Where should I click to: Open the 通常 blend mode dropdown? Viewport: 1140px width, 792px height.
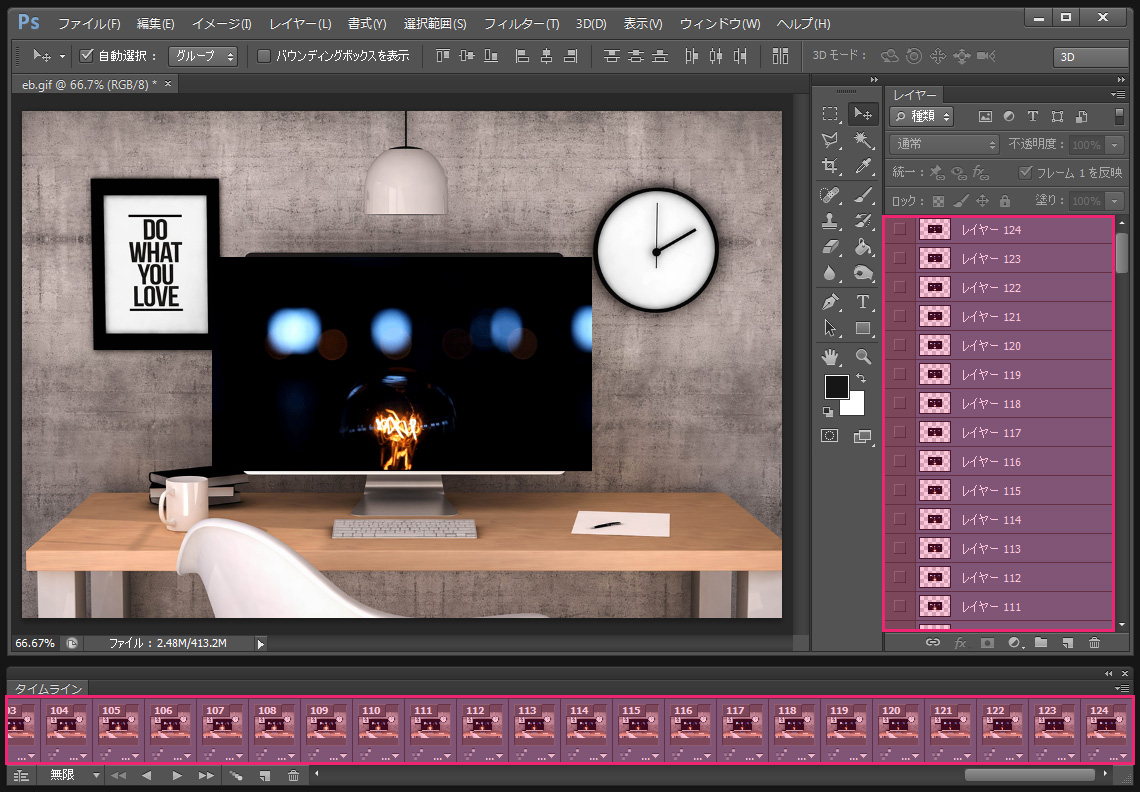(x=944, y=145)
